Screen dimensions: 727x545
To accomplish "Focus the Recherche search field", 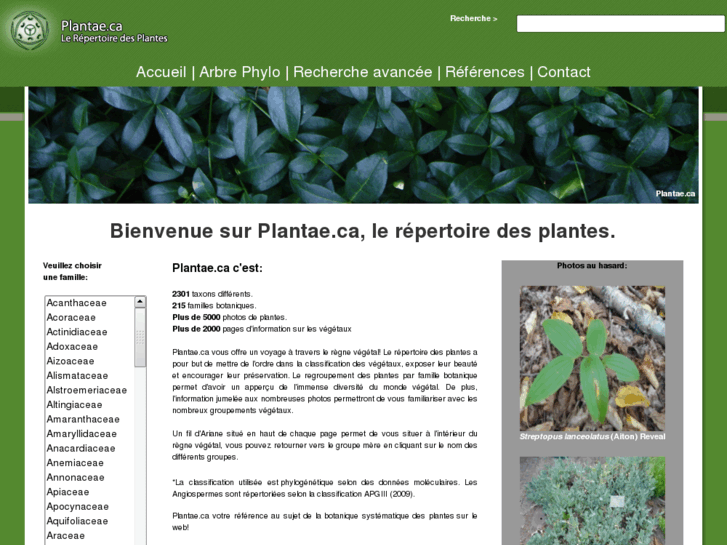I will [x=620, y=24].
